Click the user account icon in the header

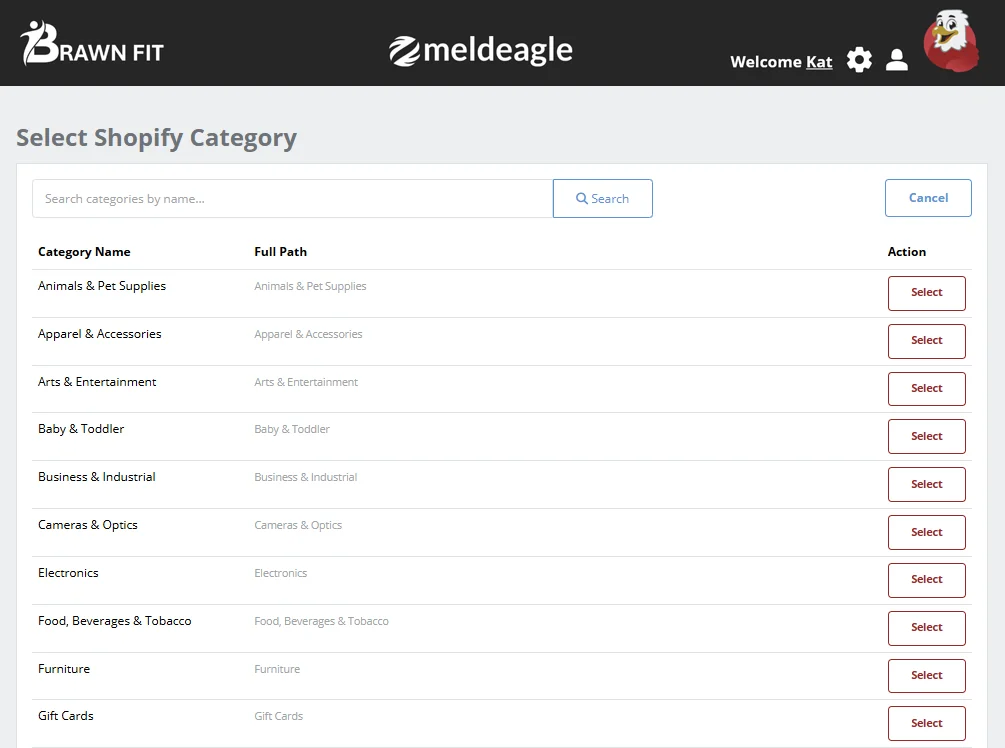[x=897, y=60]
